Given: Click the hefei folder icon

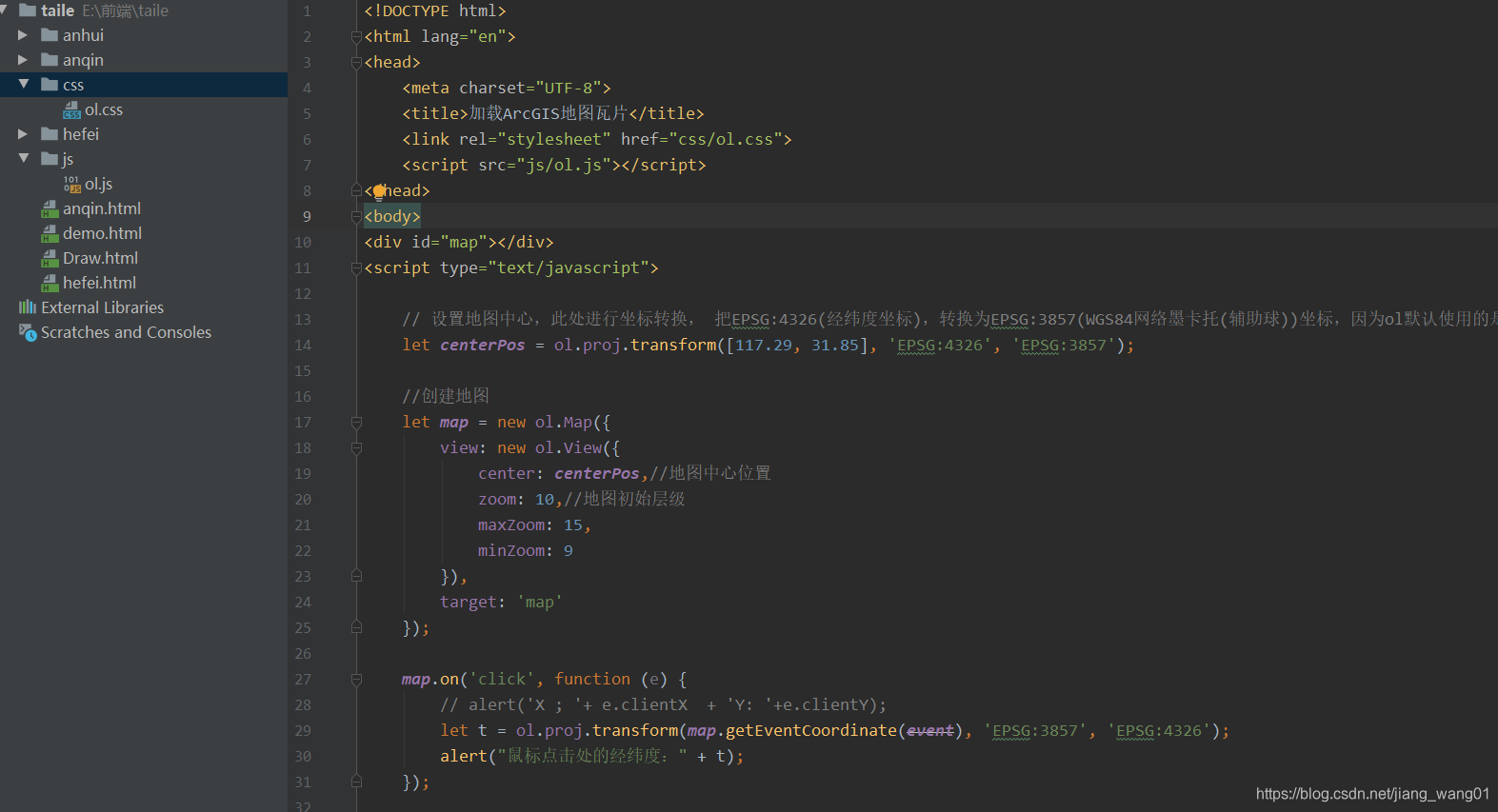Looking at the screenshot, I should pyautogui.click(x=50, y=134).
